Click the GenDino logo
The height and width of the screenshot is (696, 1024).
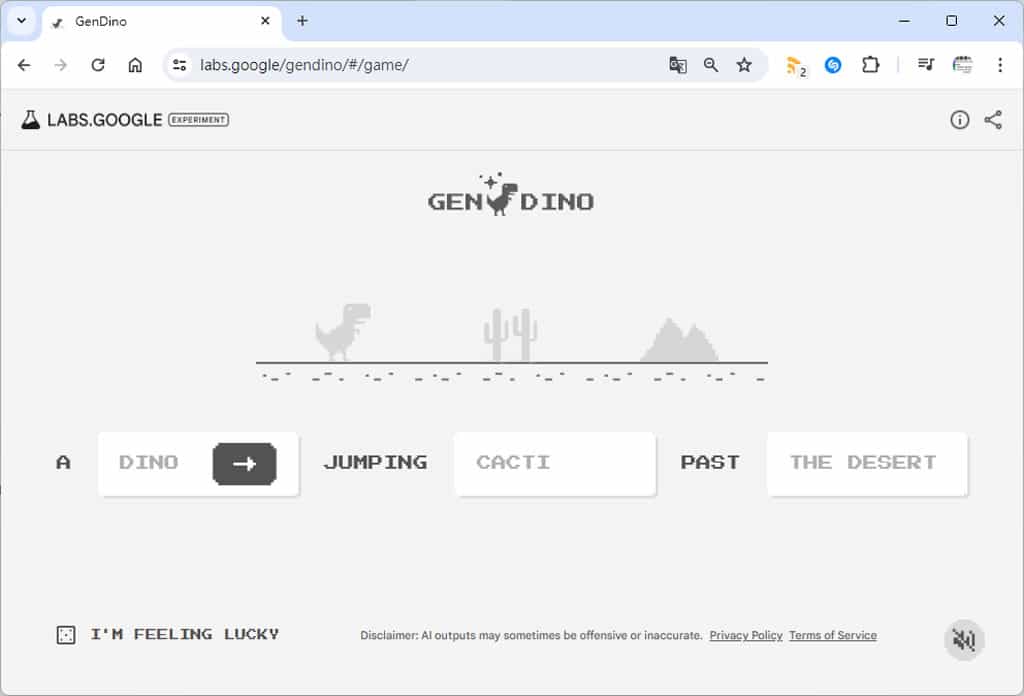tap(511, 195)
